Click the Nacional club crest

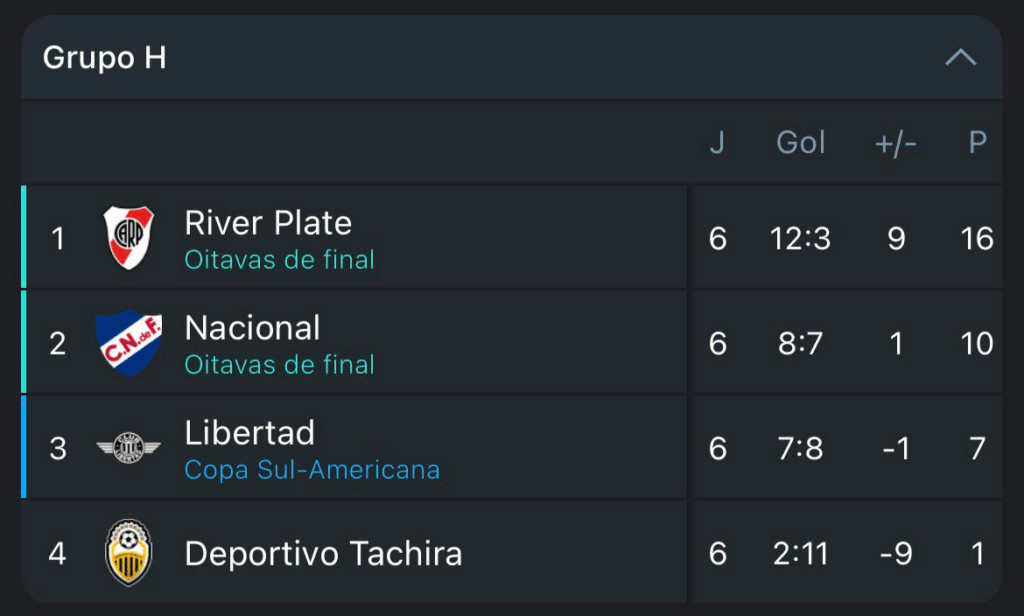[x=129, y=344]
